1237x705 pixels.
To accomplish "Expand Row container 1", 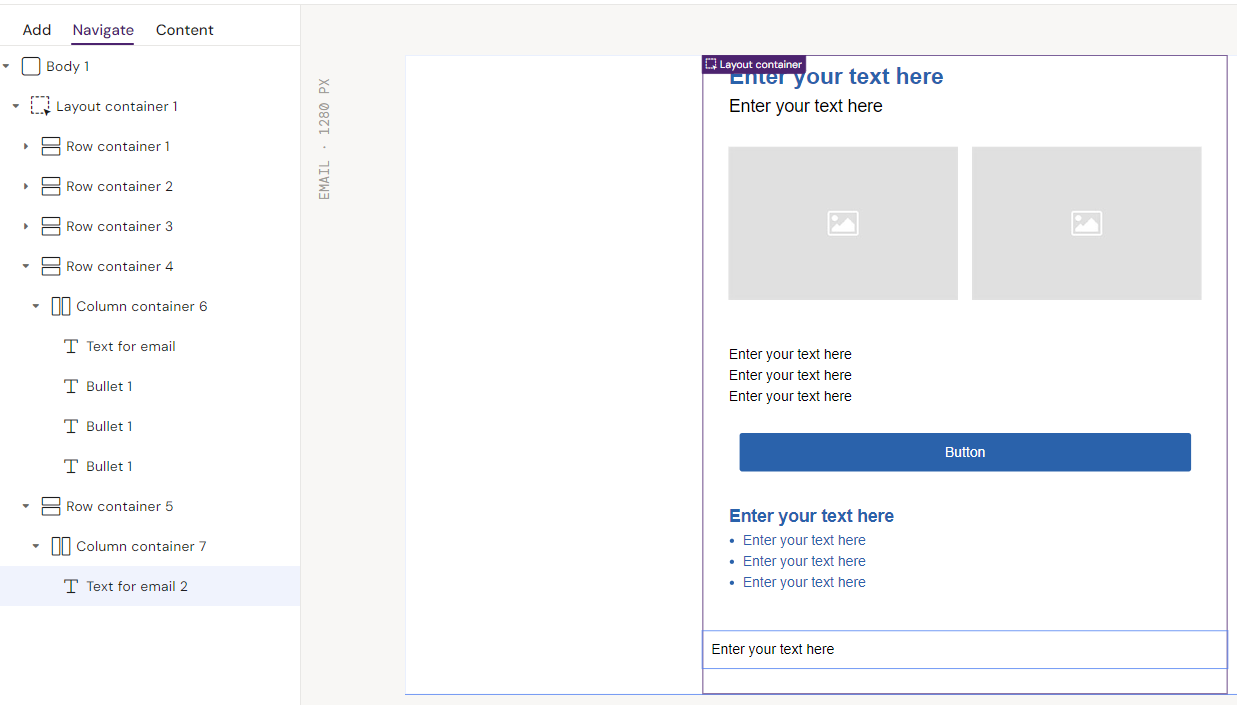I will (x=26, y=146).
